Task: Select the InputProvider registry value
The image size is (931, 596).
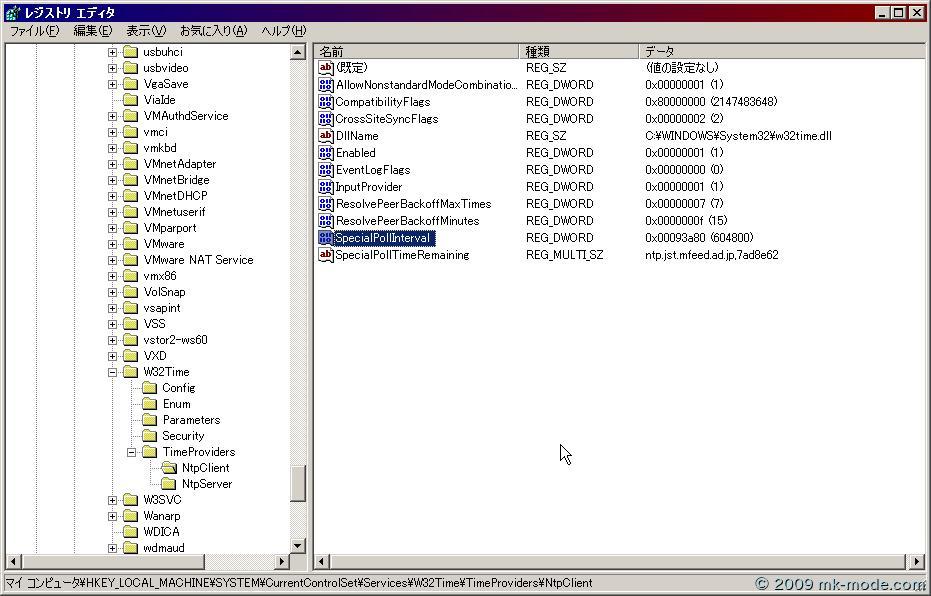Action: (368, 187)
